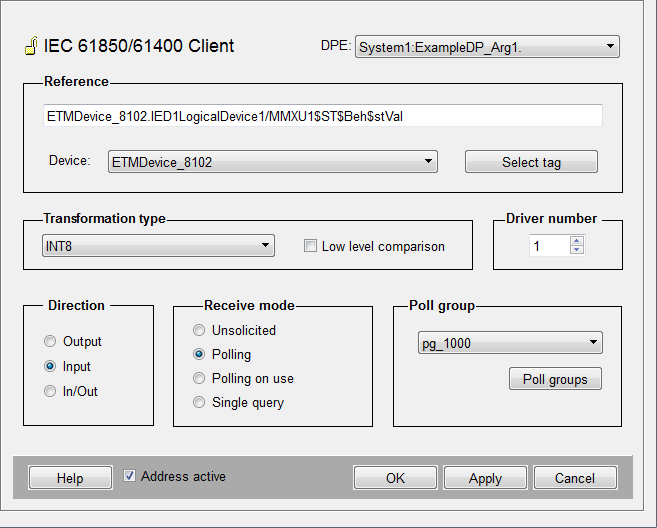
Task: Select the Output direction radio button
Action: [x=50, y=342]
